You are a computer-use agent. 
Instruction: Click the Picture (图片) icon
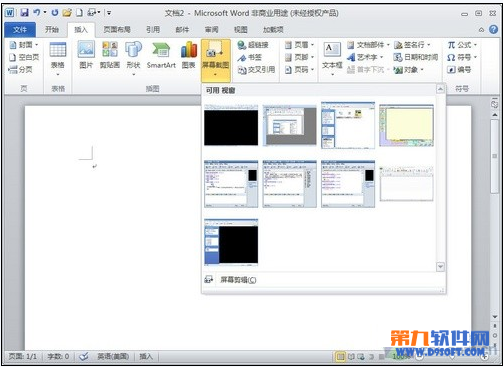click(x=86, y=55)
